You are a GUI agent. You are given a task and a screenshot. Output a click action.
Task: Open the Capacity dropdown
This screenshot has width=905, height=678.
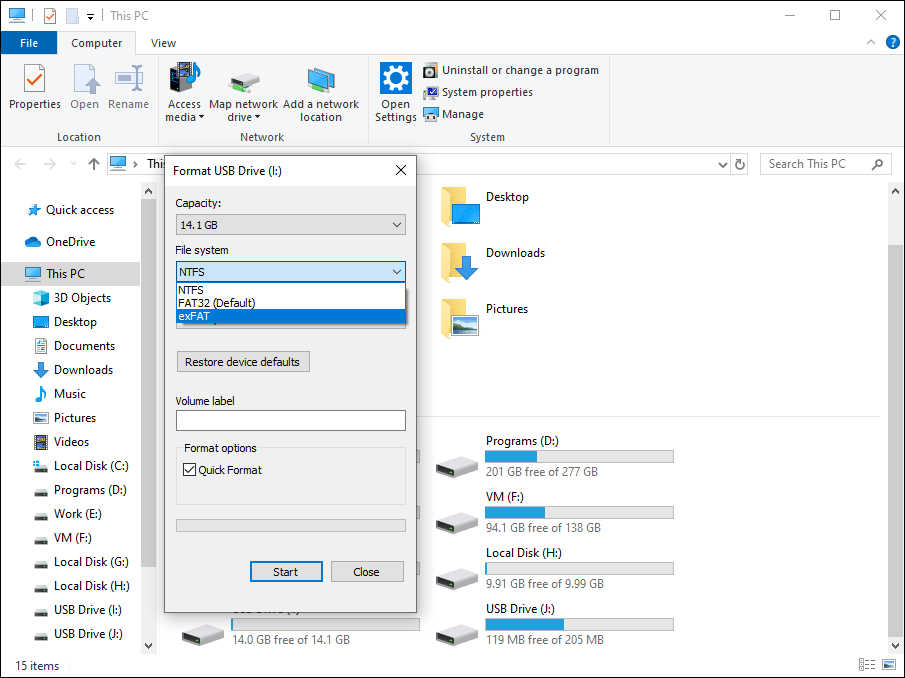click(x=290, y=225)
